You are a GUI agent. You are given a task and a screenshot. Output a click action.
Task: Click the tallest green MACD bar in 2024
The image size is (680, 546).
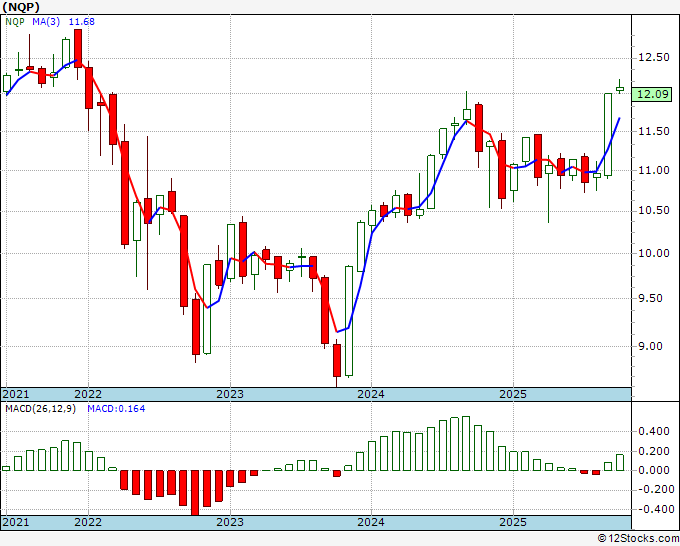tap(466, 443)
